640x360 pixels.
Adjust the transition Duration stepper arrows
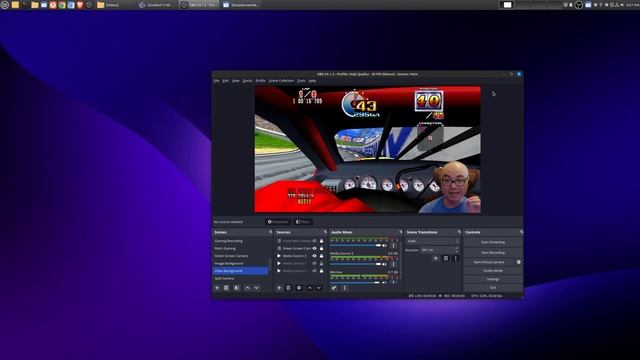[x=456, y=250]
